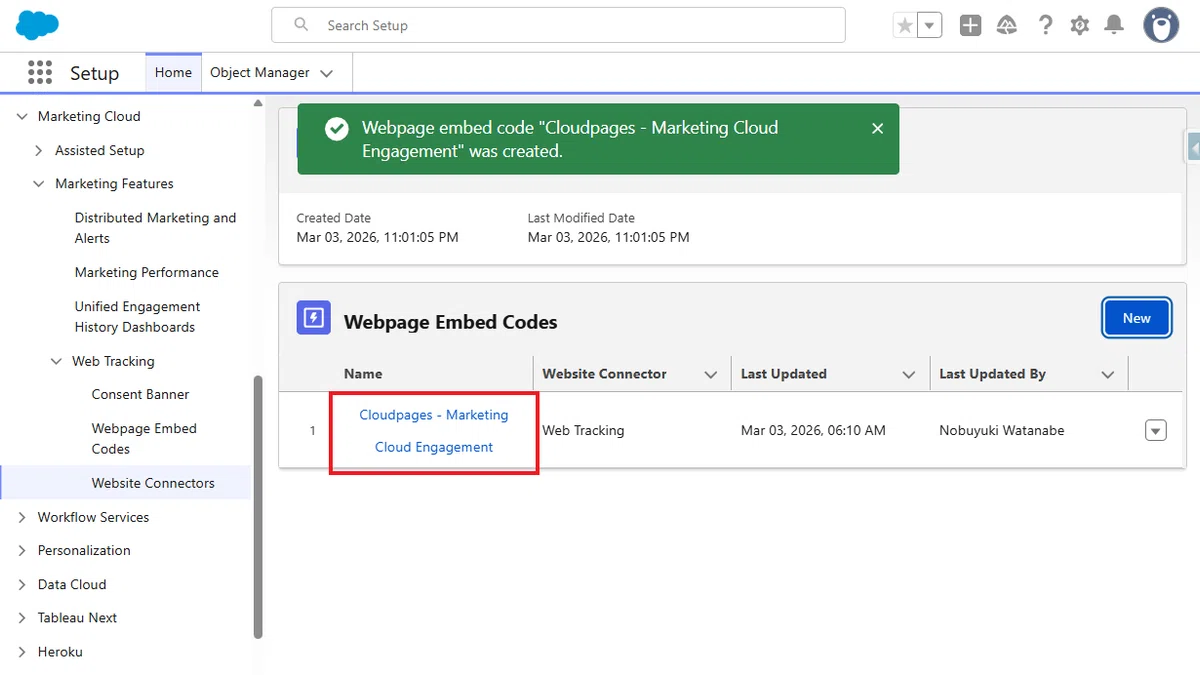
Task: Open Webpage Embed Codes in the sidebar
Action: point(144,439)
